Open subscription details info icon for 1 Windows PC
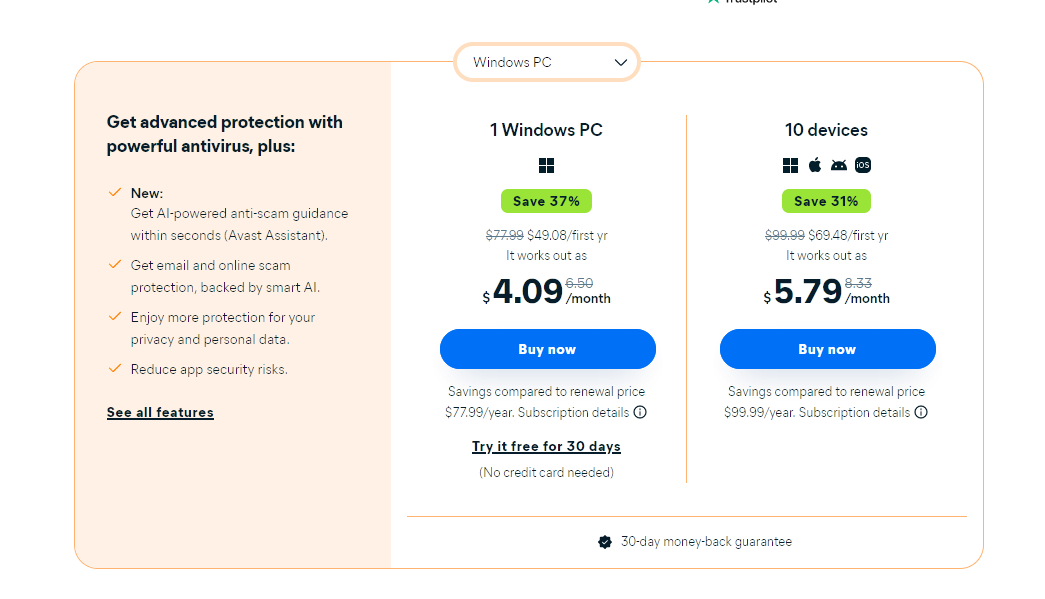 coord(640,412)
